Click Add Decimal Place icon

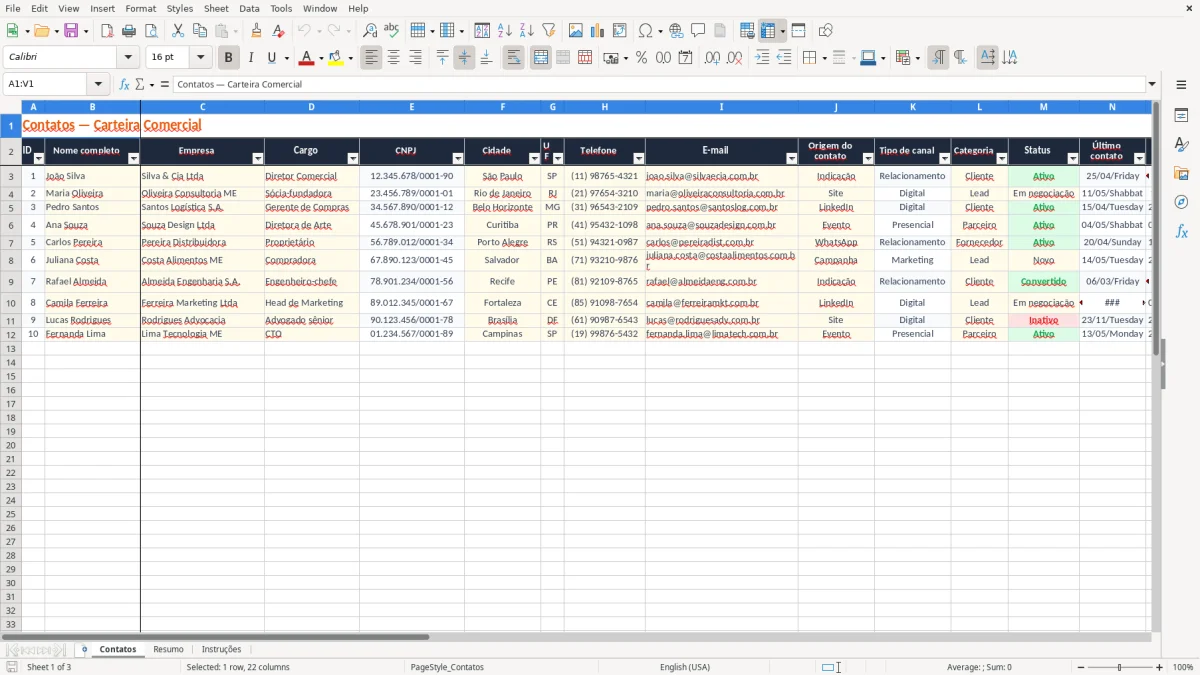(x=712, y=58)
